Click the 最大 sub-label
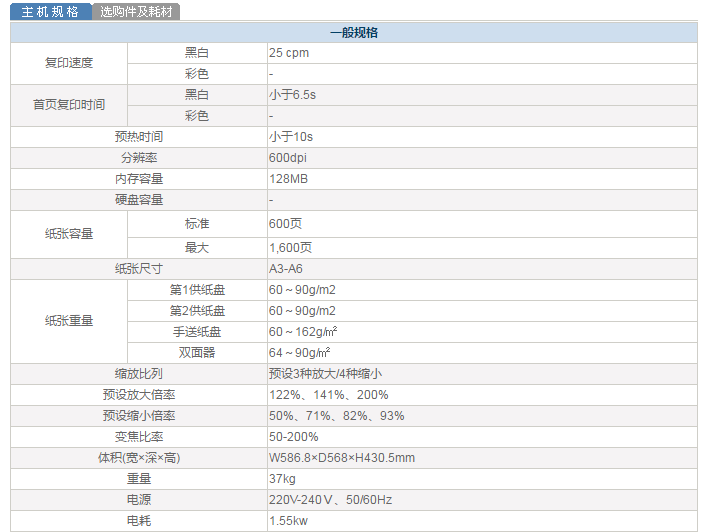 click(197, 248)
